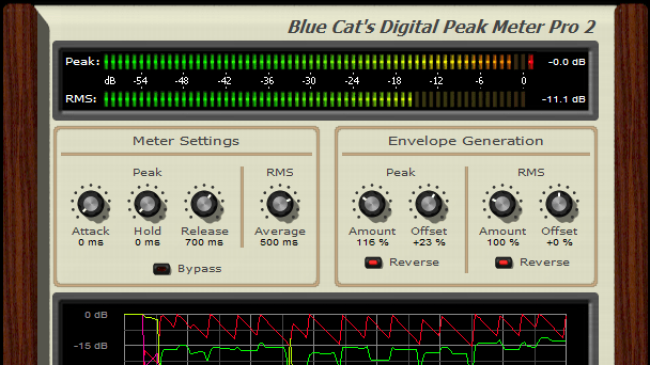Toggle the Peak envelope Reverse switch
650x365 pixels.
[x=373, y=263]
